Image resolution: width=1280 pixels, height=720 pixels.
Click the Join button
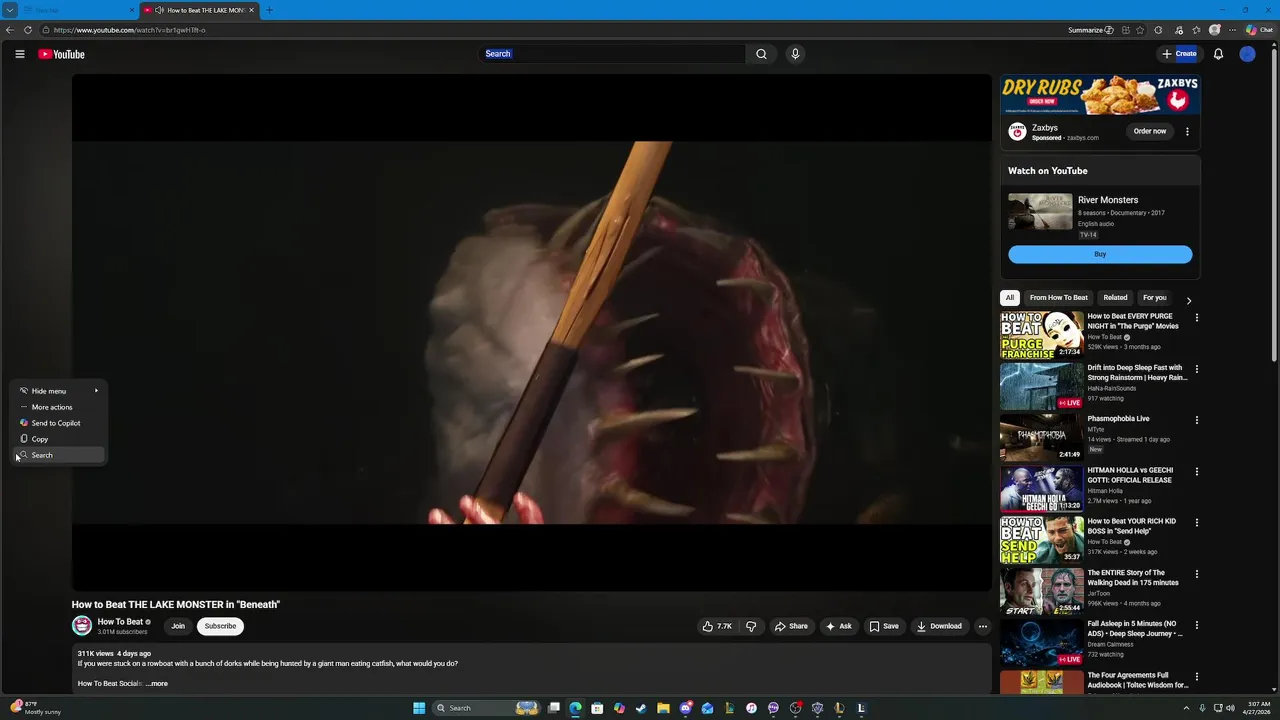click(178, 626)
